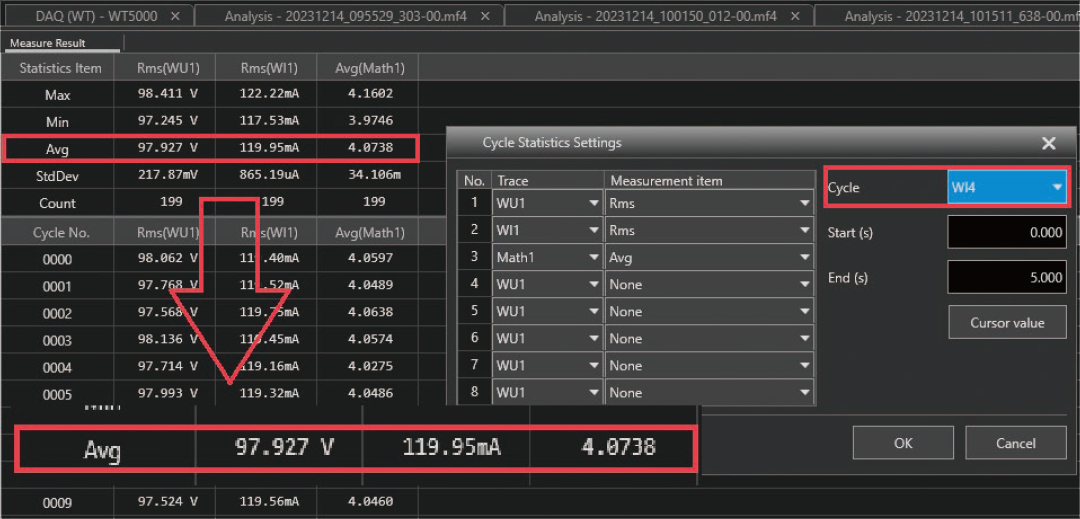Click the Cursor value button
Image resolution: width=1080 pixels, height=519 pixels.
pyautogui.click(x=1007, y=323)
